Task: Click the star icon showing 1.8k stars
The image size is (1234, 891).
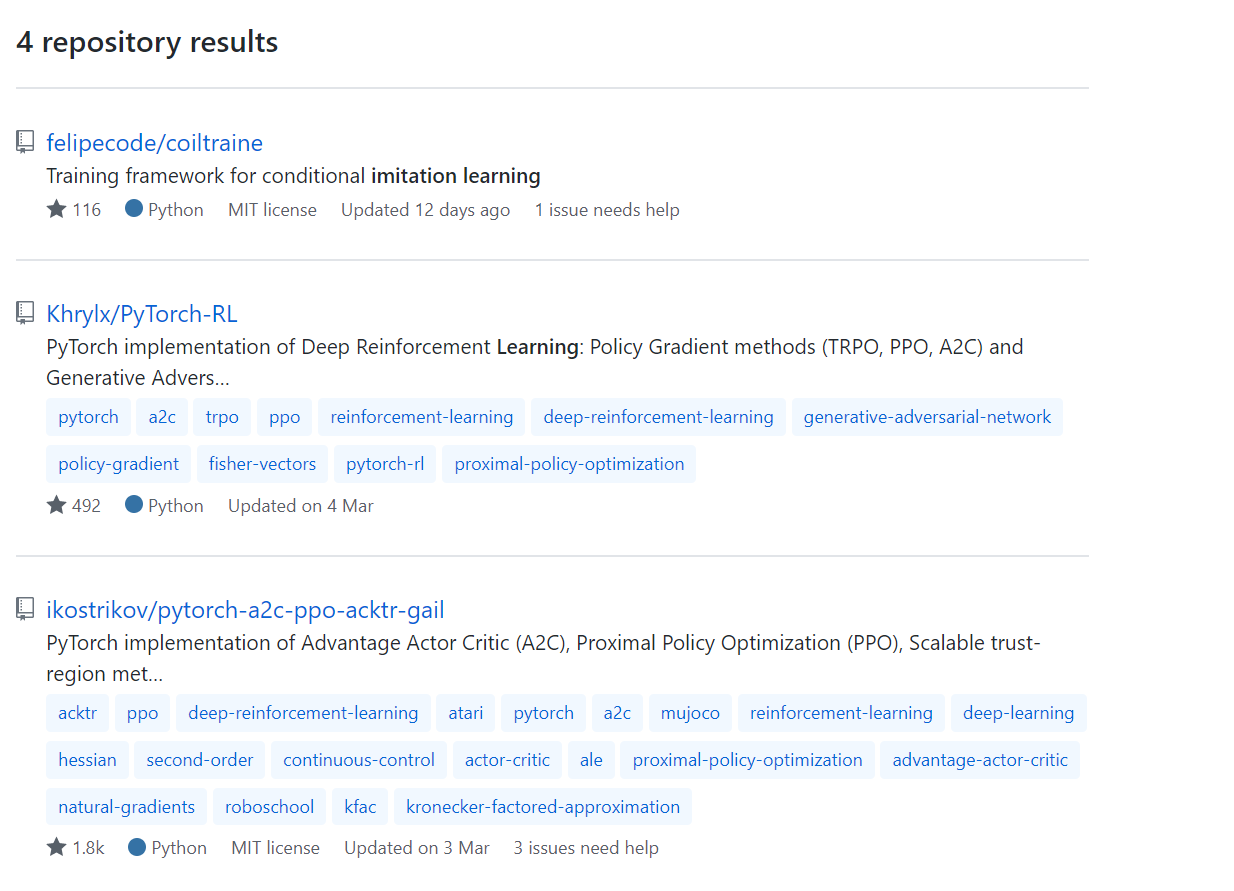Action: (57, 848)
